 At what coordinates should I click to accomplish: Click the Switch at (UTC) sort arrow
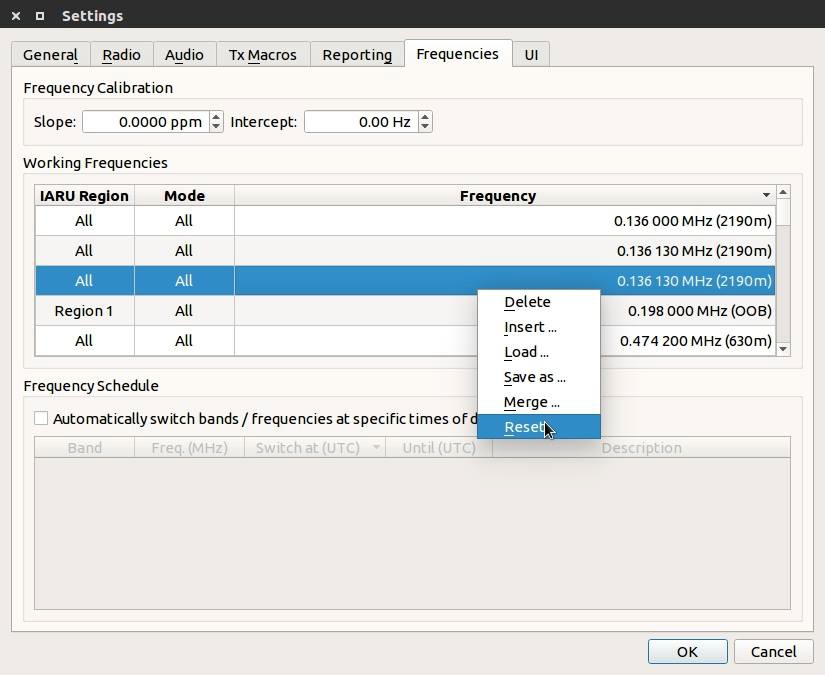376,448
